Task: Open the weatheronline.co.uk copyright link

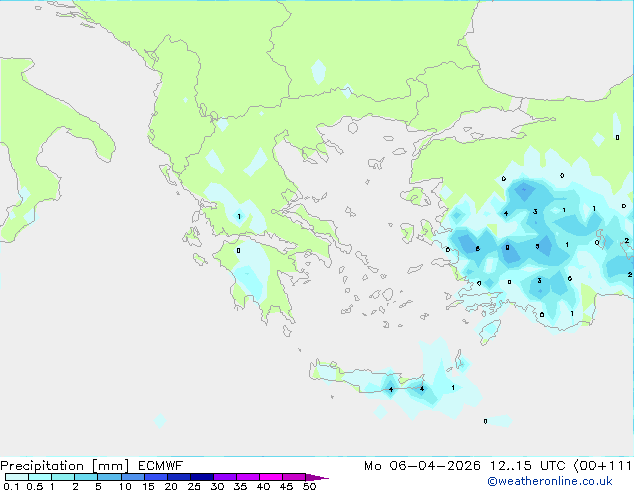Action: pyautogui.click(x=550, y=481)
